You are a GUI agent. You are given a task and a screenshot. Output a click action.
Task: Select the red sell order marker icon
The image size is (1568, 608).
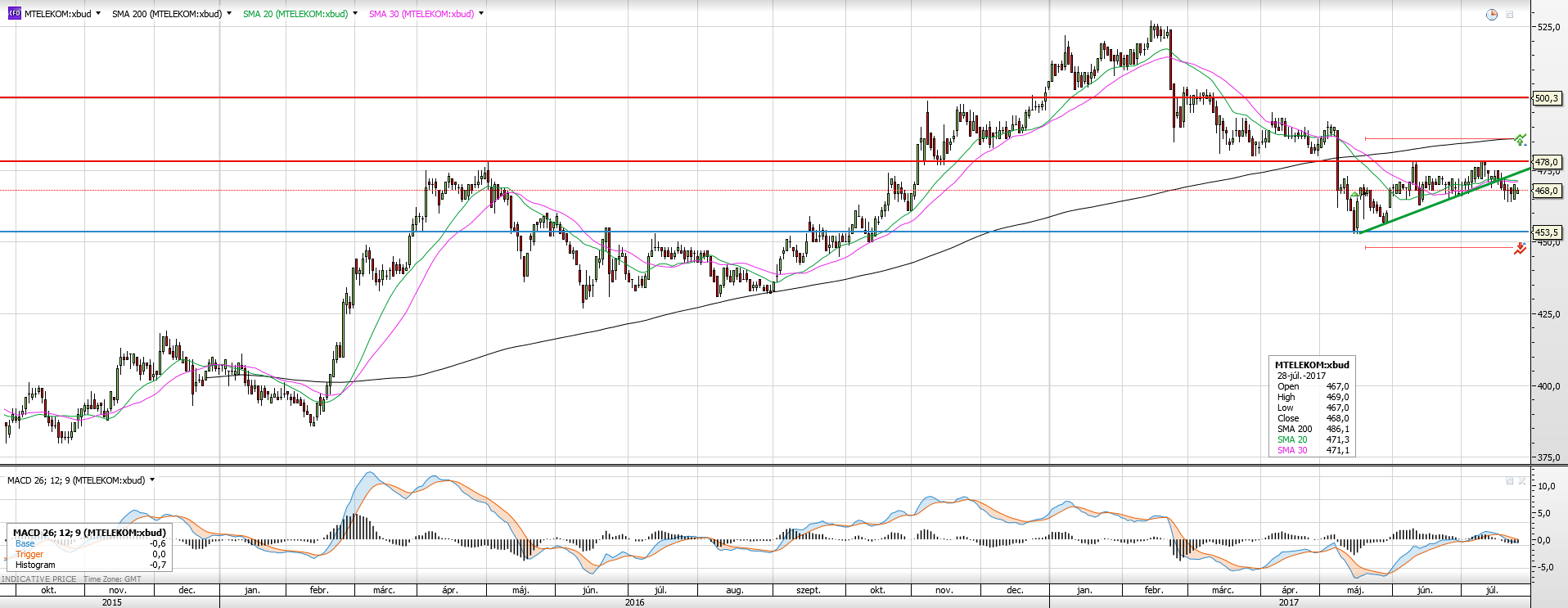click(1520, 249)
